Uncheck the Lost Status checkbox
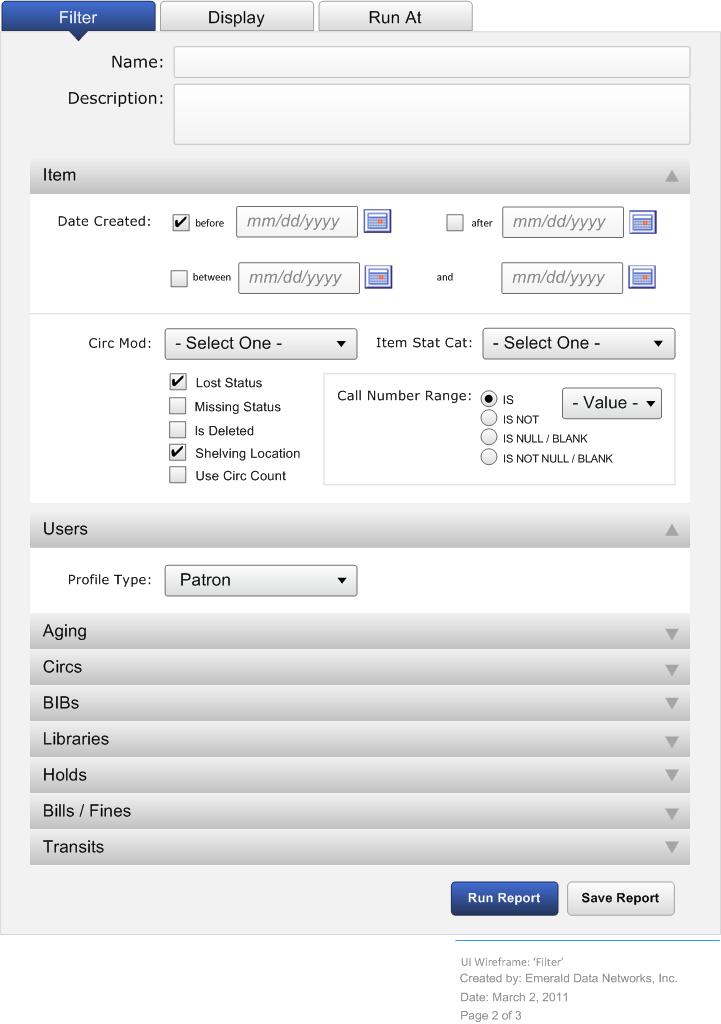Viewport: 721px width, 1024px height. [x=178, y=382]
